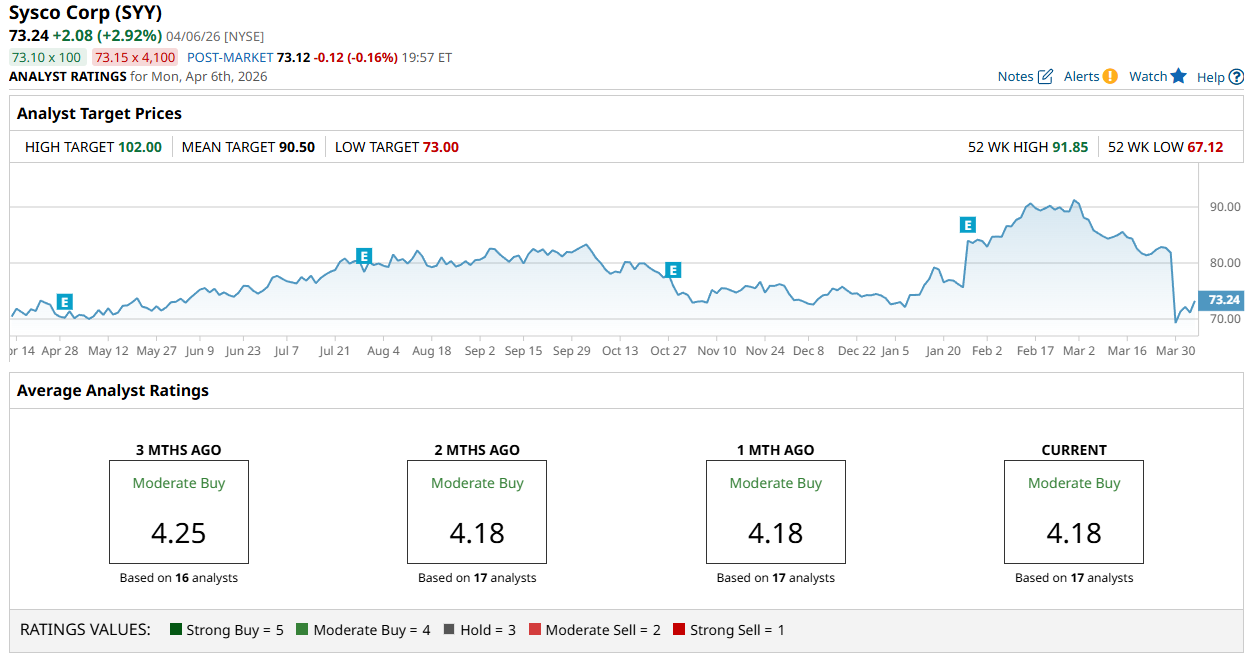The image size is (1260, 662).
Task: Click the 52 WK HIGH 91.85 value
Action: pyautogui.click(x=1070, y=147)
